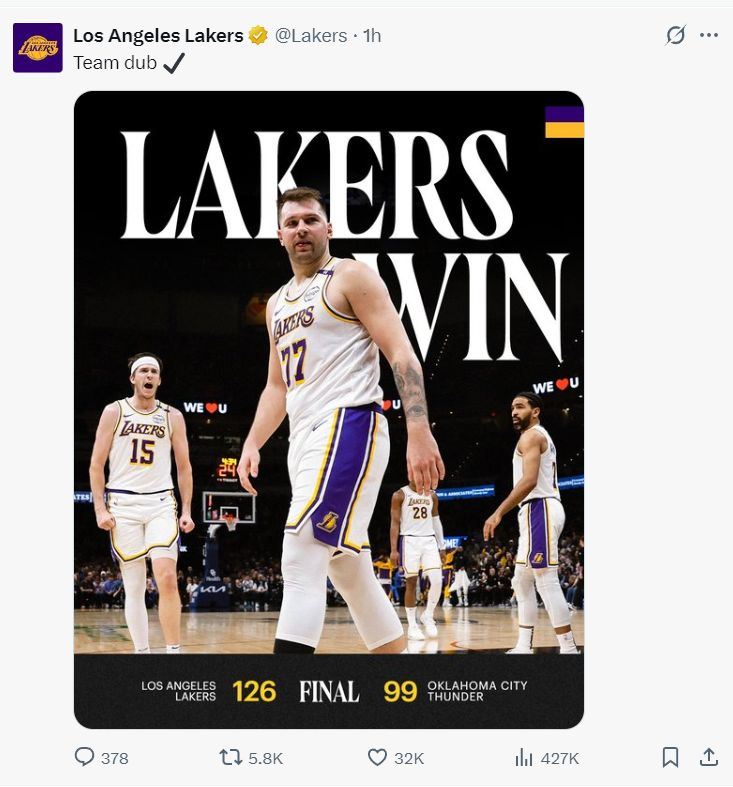Click the gold verified badge

tap(258, 36)
